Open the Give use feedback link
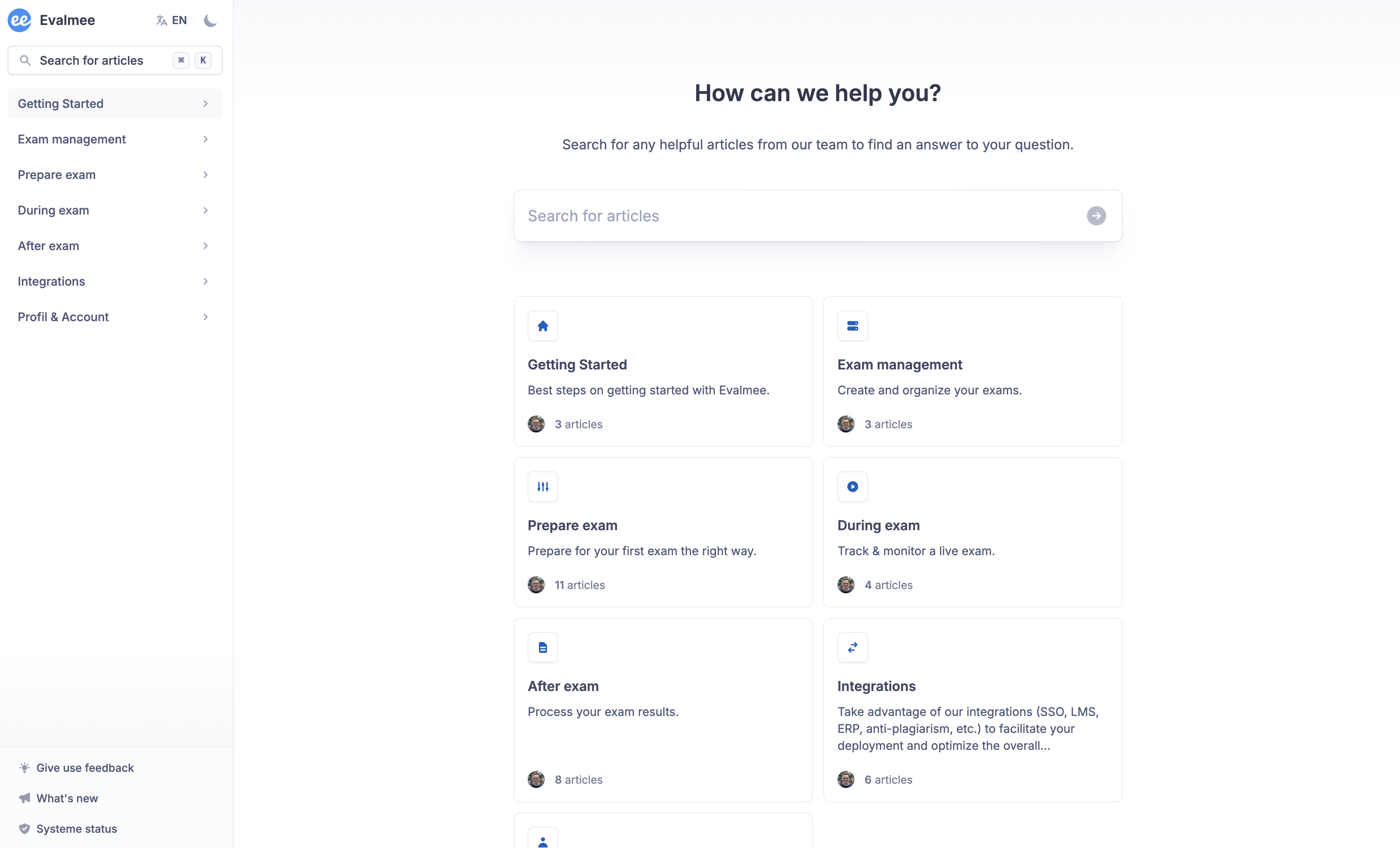Viewport: 1400px width, 848px height. point(85,768)
